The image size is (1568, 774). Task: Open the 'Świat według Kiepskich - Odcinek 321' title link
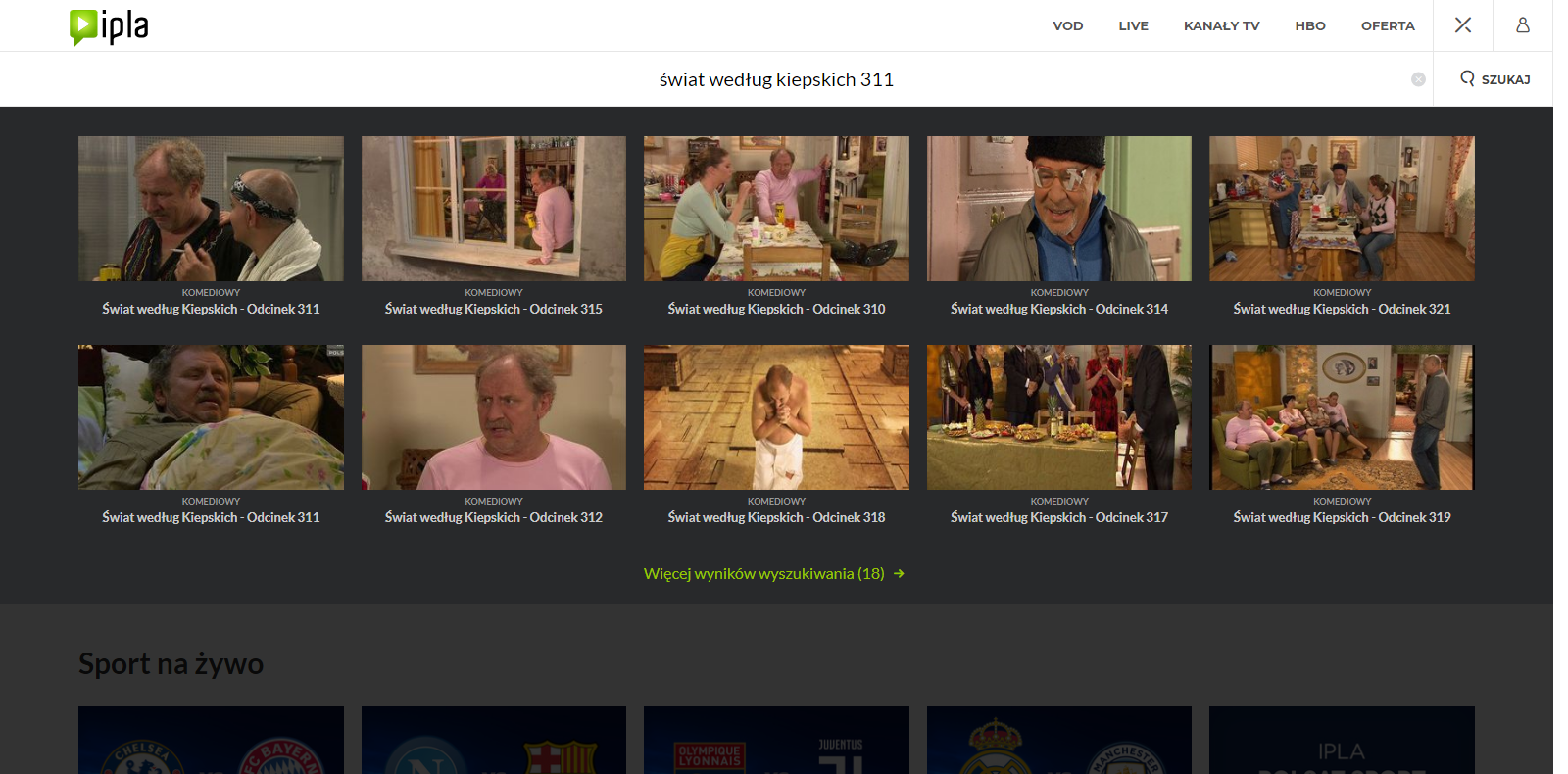[1342, 309]
